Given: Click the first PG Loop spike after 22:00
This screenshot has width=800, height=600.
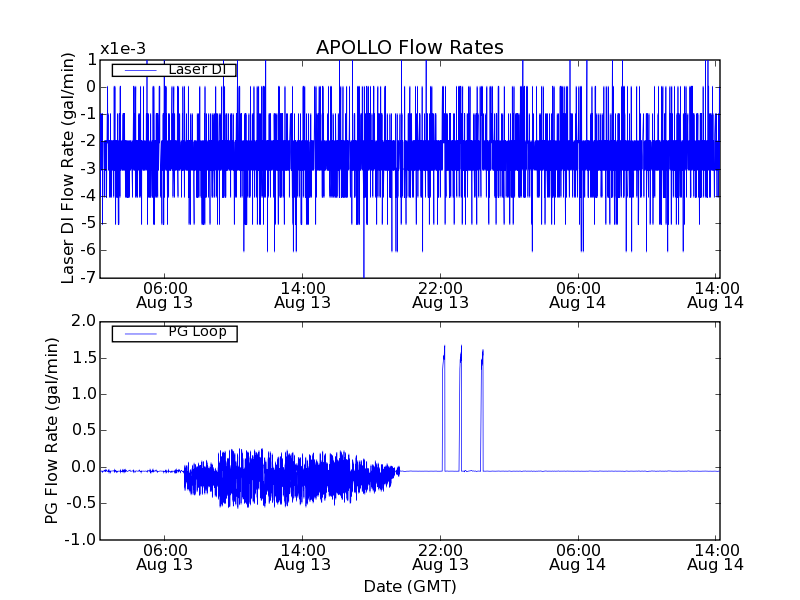Looking at the screenshot, I should [444, 408].
